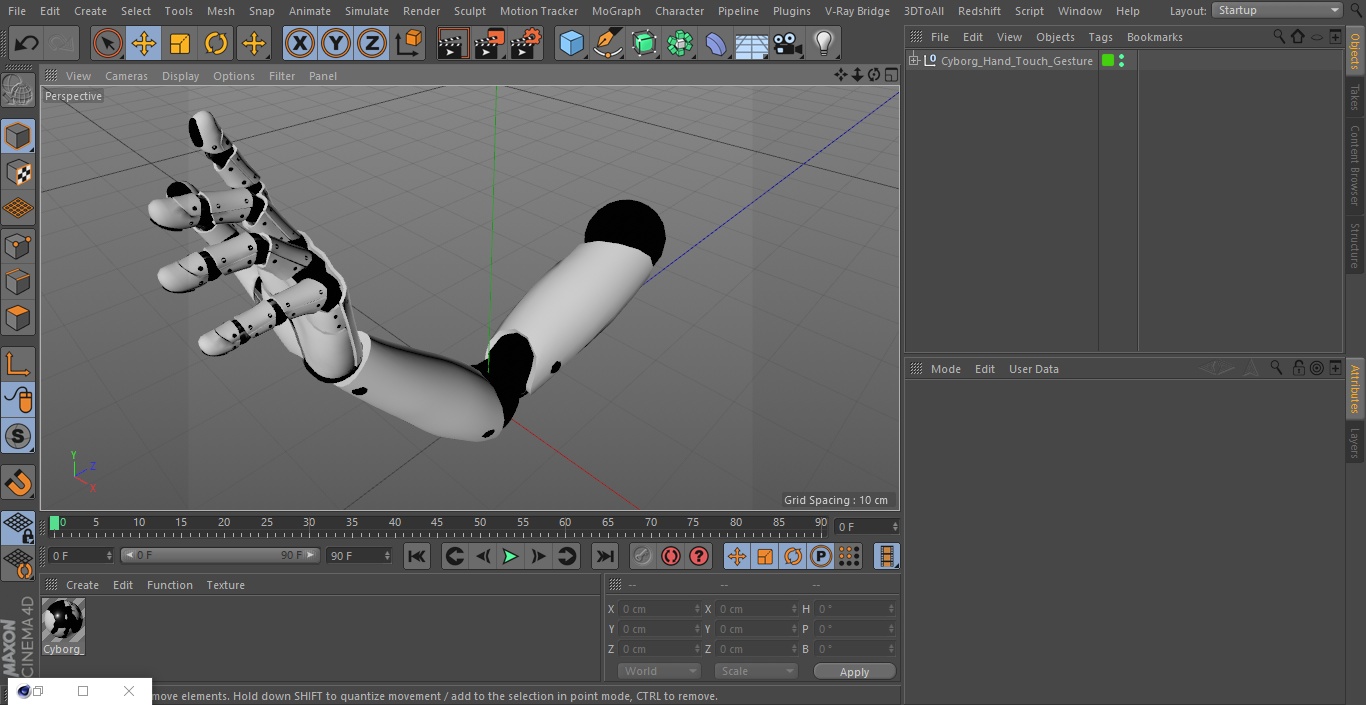Enable Axis mode
The height and width of the screenshot is (705, 1366).
click(18, 363)
